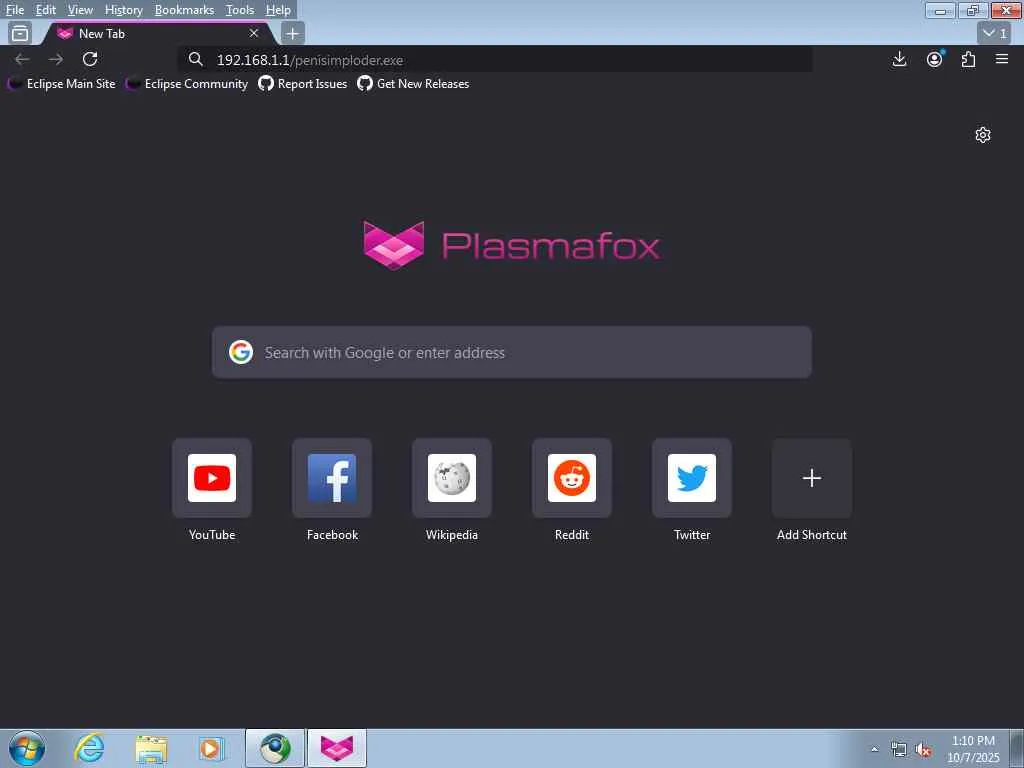Open the Extensions puzzle icon

(968, 59)
